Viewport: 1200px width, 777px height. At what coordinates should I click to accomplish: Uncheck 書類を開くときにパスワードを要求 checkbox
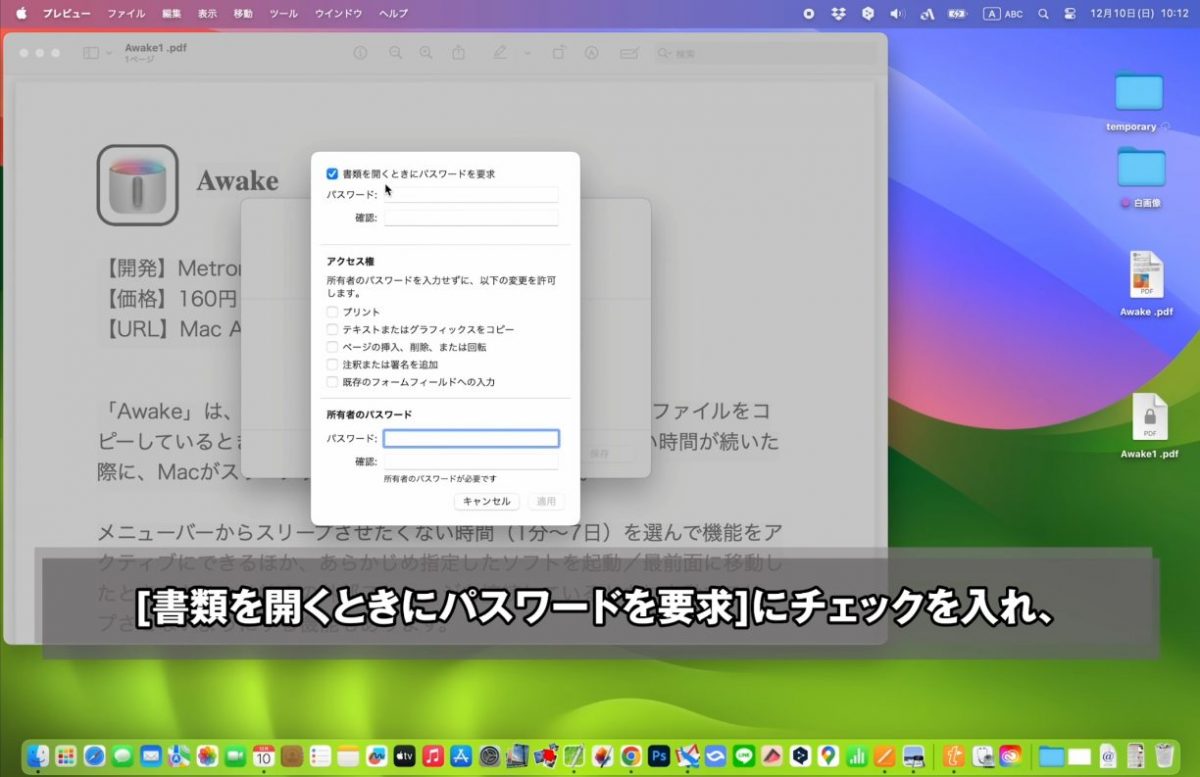coord(332,174)
